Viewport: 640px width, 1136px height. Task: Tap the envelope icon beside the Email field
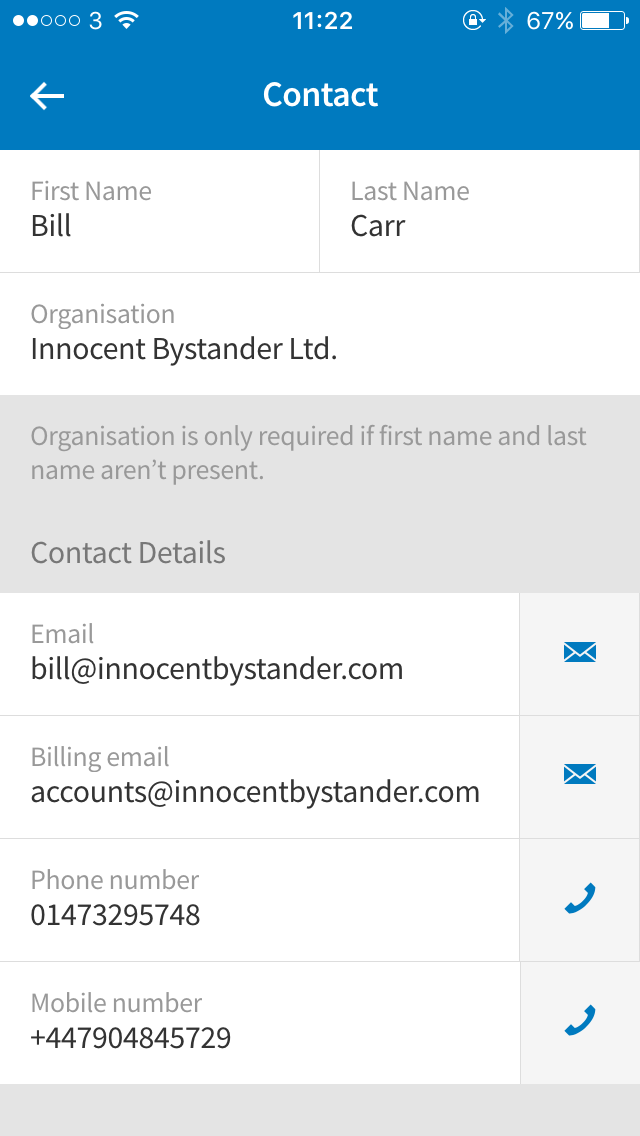coord(580,653)
